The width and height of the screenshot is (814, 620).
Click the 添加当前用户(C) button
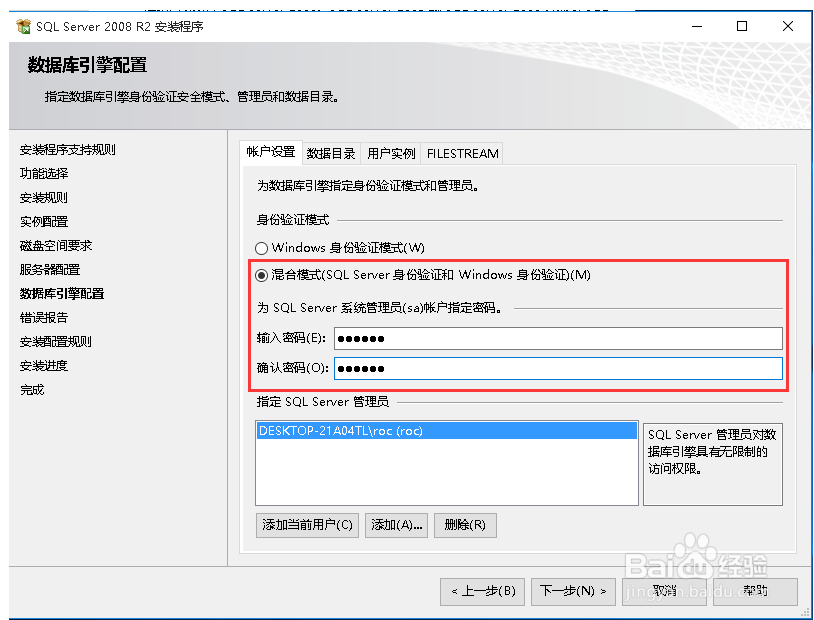coord(306,525)
